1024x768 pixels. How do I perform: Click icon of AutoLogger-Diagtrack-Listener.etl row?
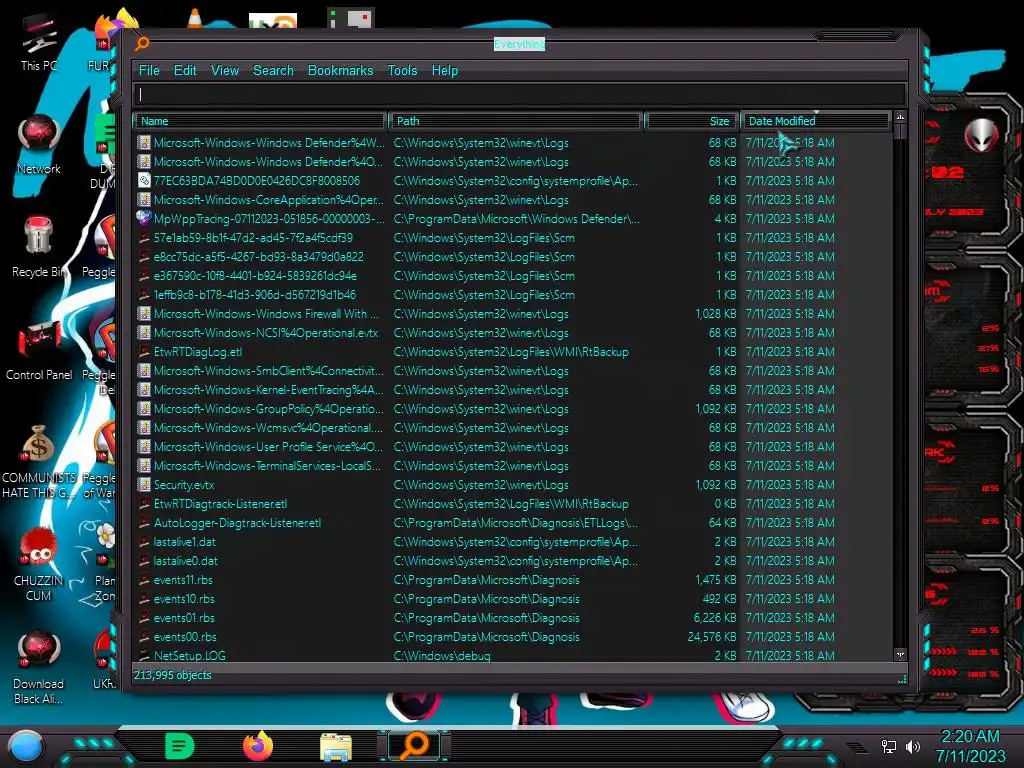(144, 522)
